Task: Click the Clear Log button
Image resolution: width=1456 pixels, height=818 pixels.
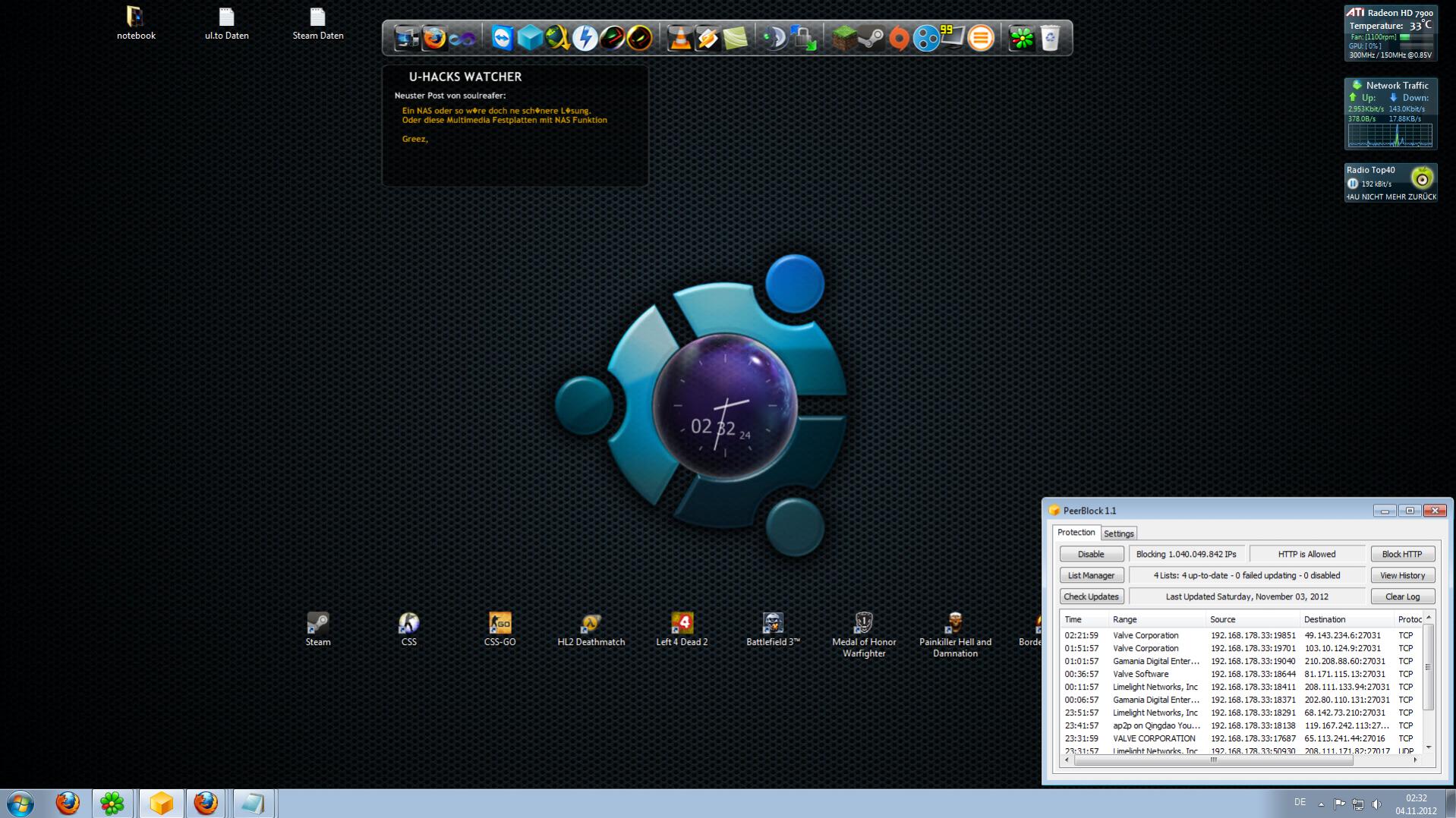Action: click(1401, 596)
